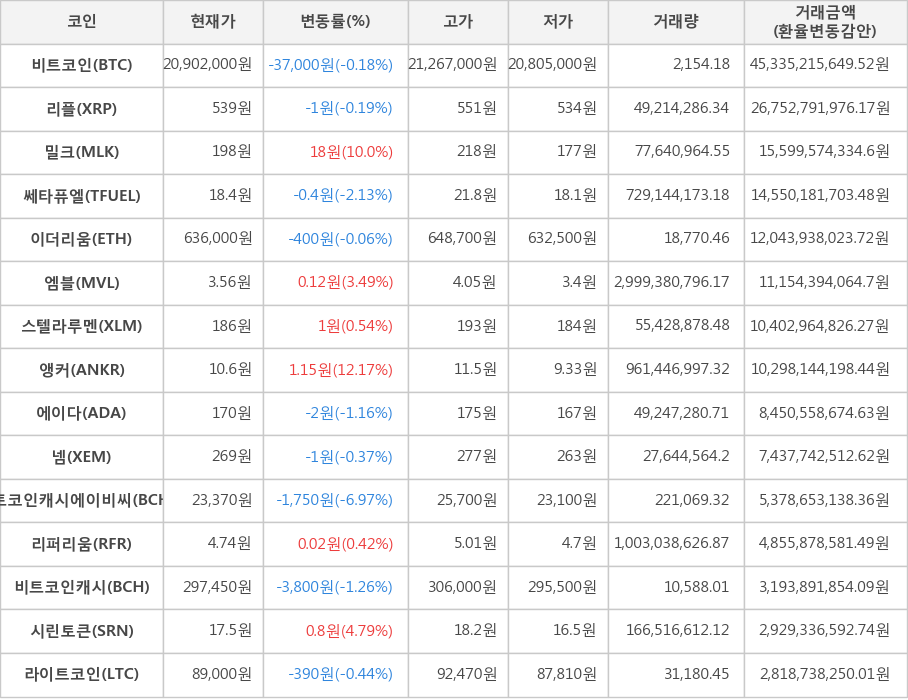Click the 쎄타퓨엘(TFUEL) coin name

(x=82, y=196)
